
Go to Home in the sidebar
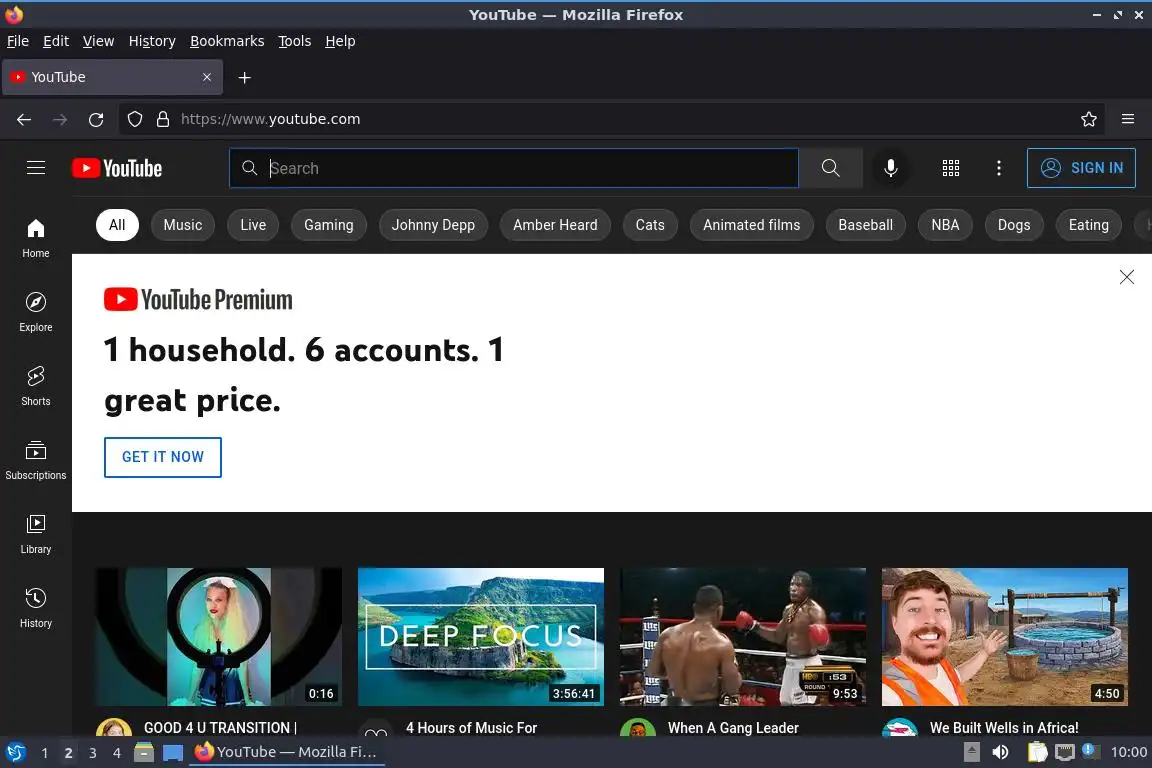click(35, 238)
